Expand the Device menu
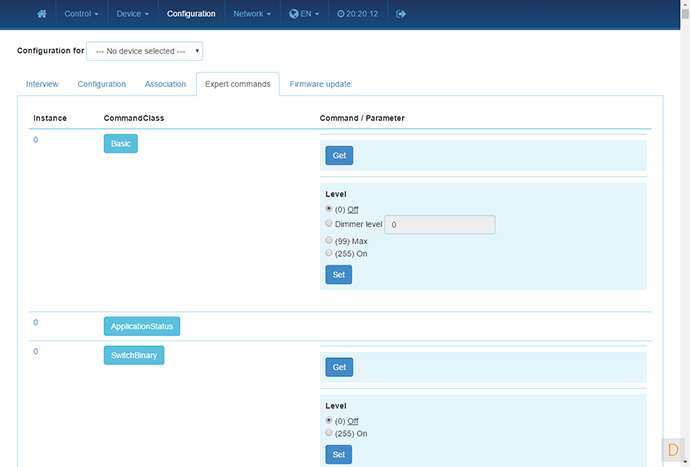 tap(132, 14)
